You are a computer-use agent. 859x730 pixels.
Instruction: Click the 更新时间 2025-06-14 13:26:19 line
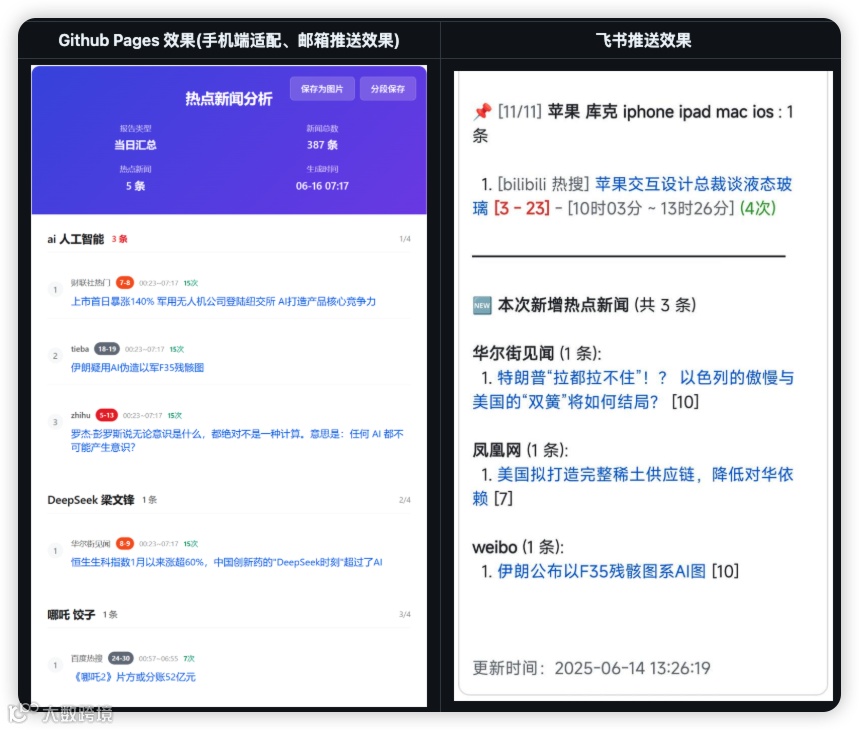coord(591,668)
